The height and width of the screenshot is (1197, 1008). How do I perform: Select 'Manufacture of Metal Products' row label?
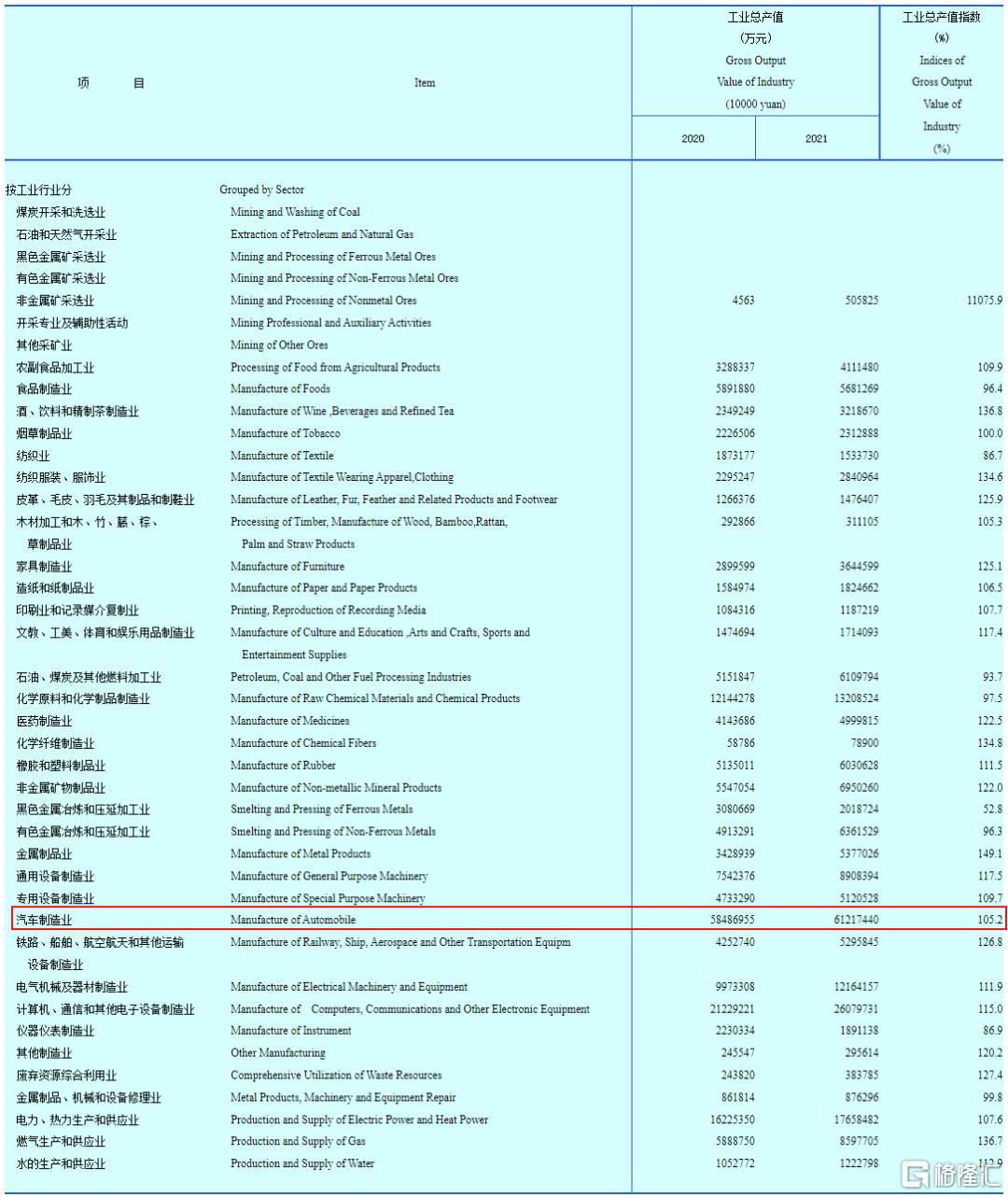point(301,854)
